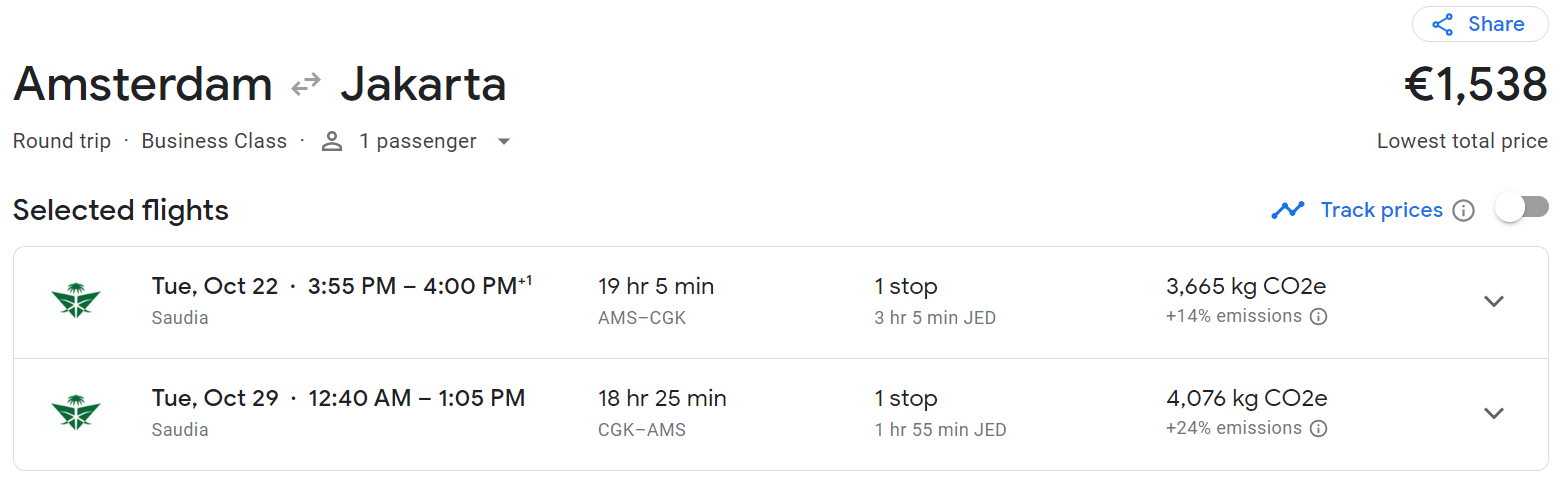Open info icon beside +14% emissions
Image resolution: width=1563 pixels, height=487 pixels.
pos(1319,317)
